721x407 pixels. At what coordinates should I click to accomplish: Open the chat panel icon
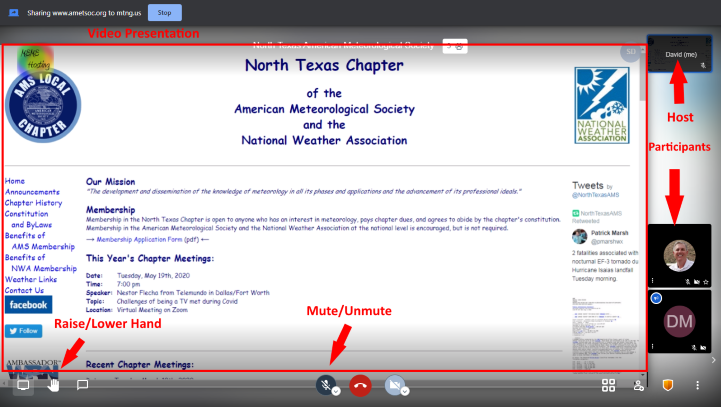click(x=83, y=385)
